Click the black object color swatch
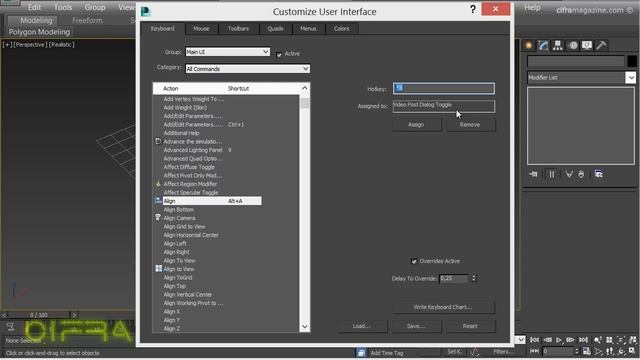This screenshot has width=640, height=360. coord(632,61)
